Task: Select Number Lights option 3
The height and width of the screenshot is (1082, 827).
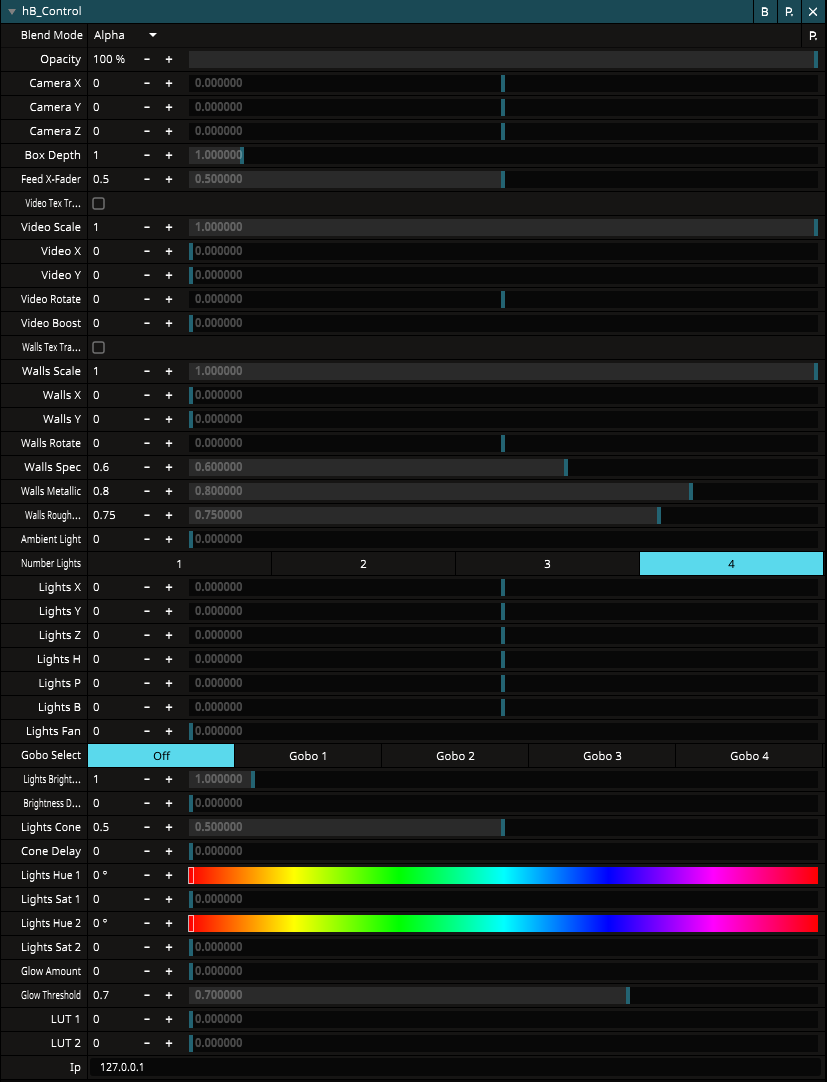Action: pos(547,564)
